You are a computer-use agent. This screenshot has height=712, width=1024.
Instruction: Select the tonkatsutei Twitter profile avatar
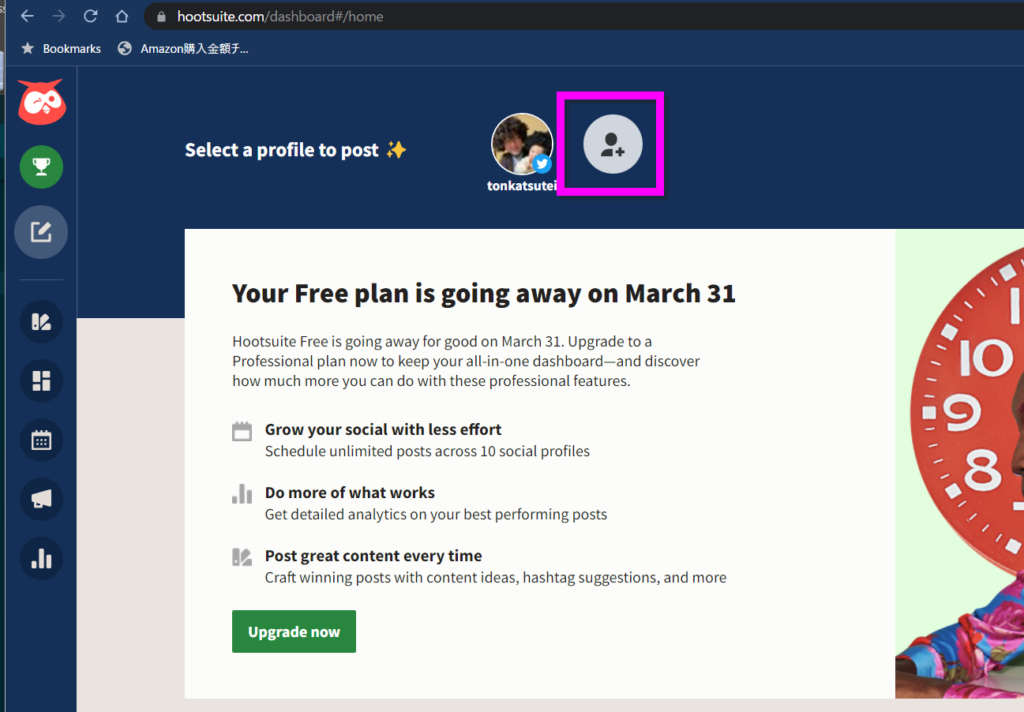[522, 144]
